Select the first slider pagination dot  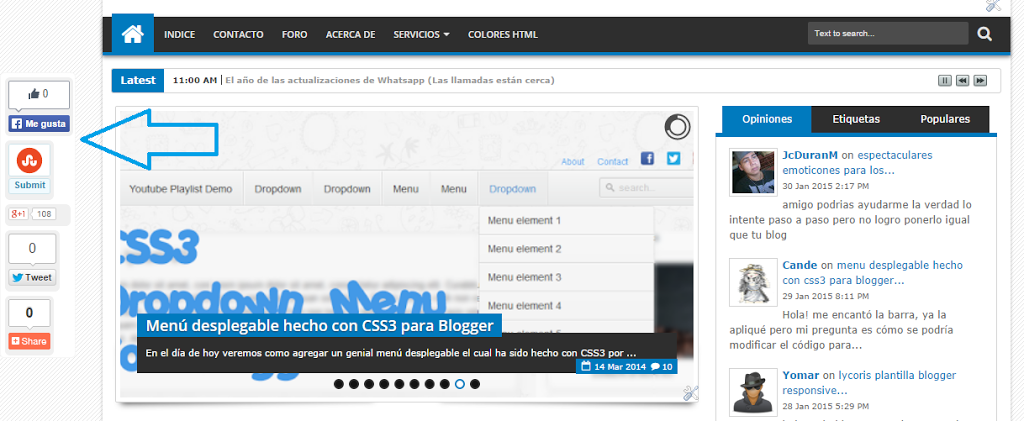coord(339,384)
